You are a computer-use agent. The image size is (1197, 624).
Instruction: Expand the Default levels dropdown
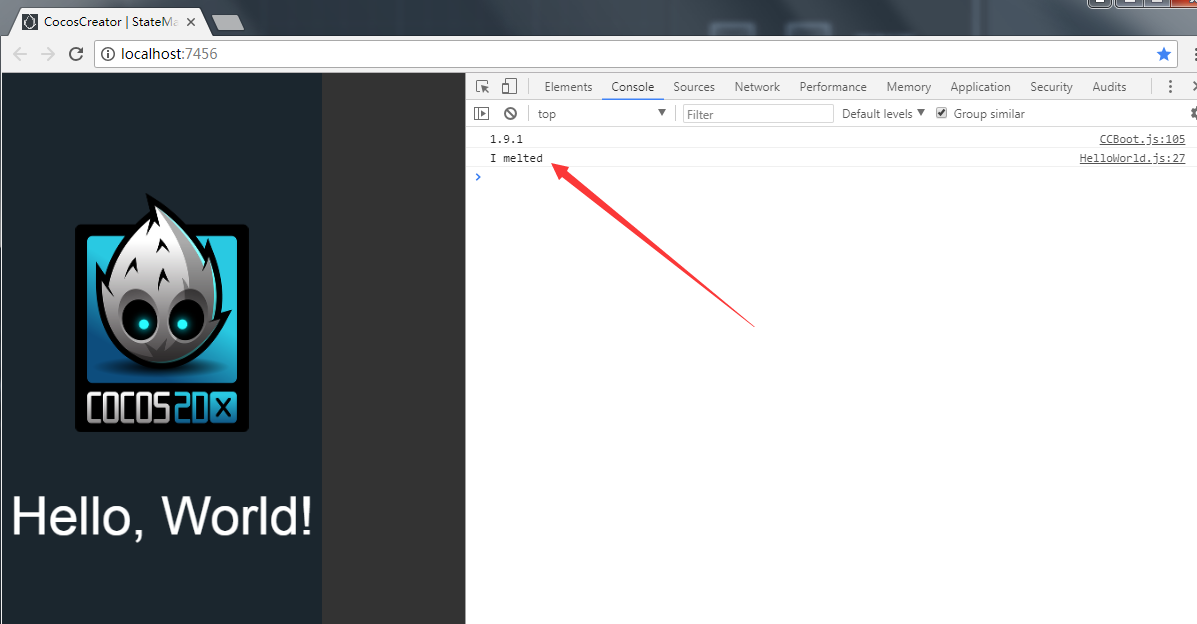tap(883, 113)
